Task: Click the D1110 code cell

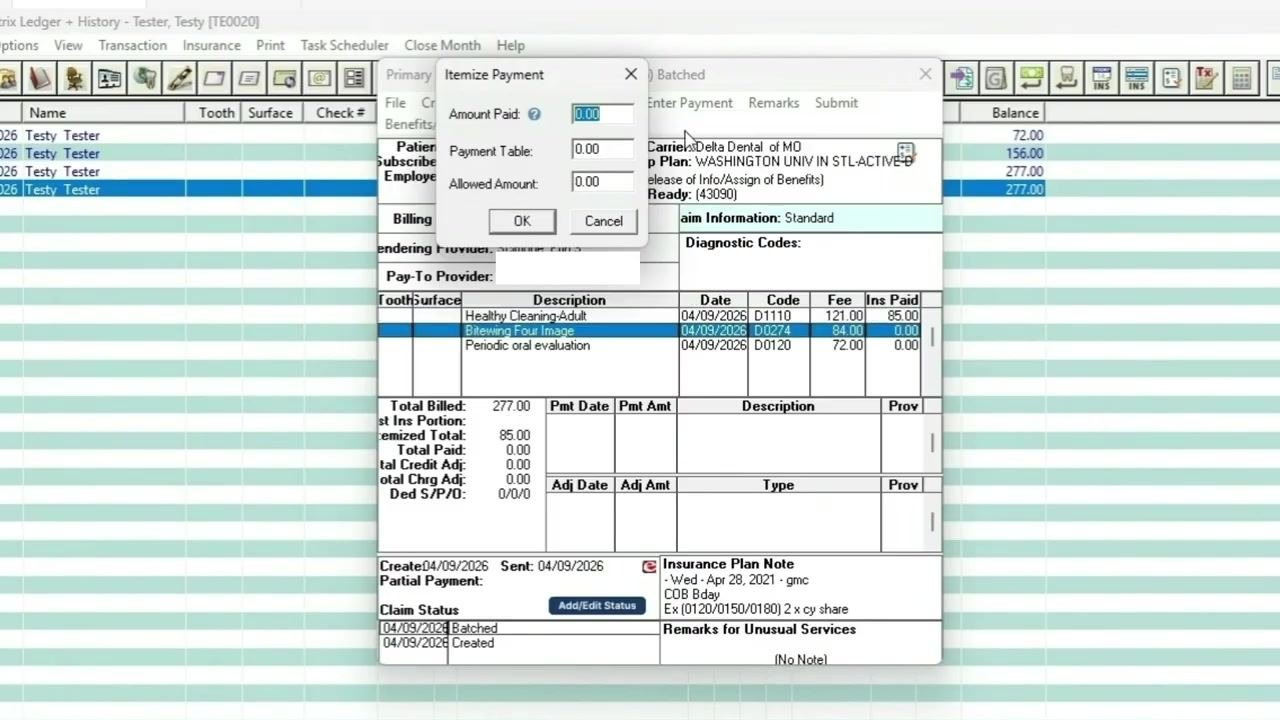Action: (x=778, y=316)
